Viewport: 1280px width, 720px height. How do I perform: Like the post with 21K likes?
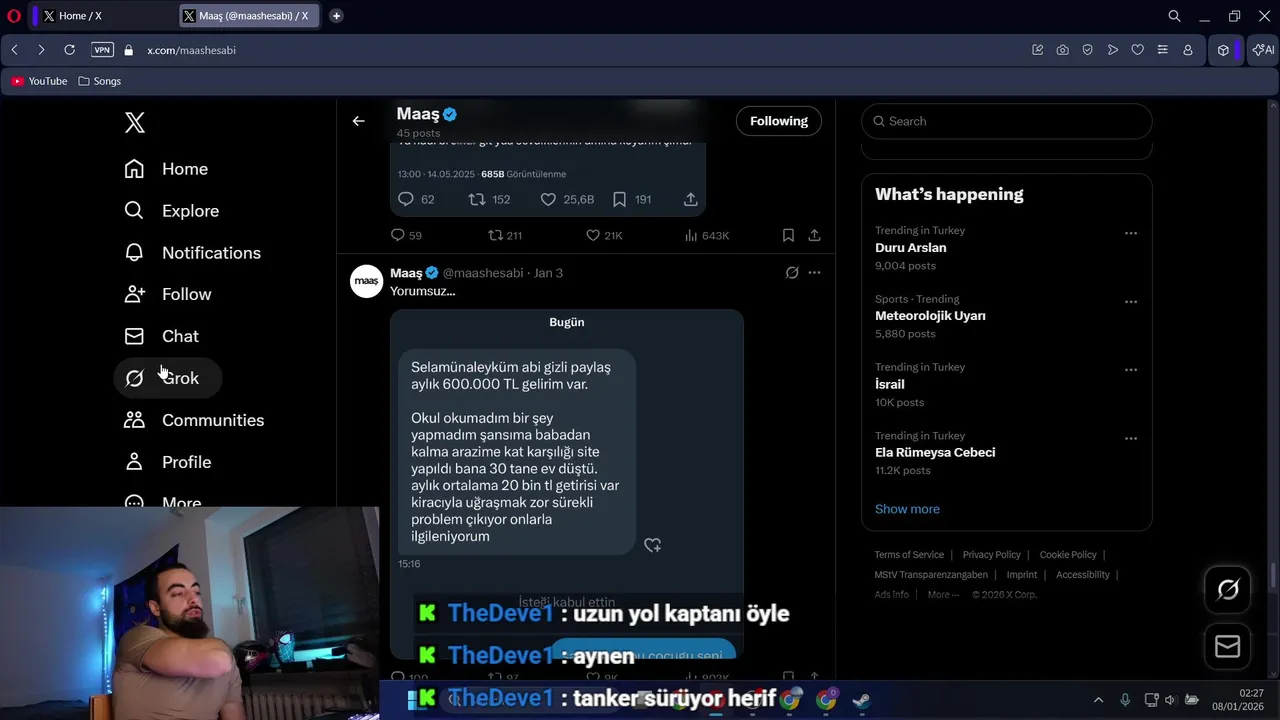tap(604, 235)
